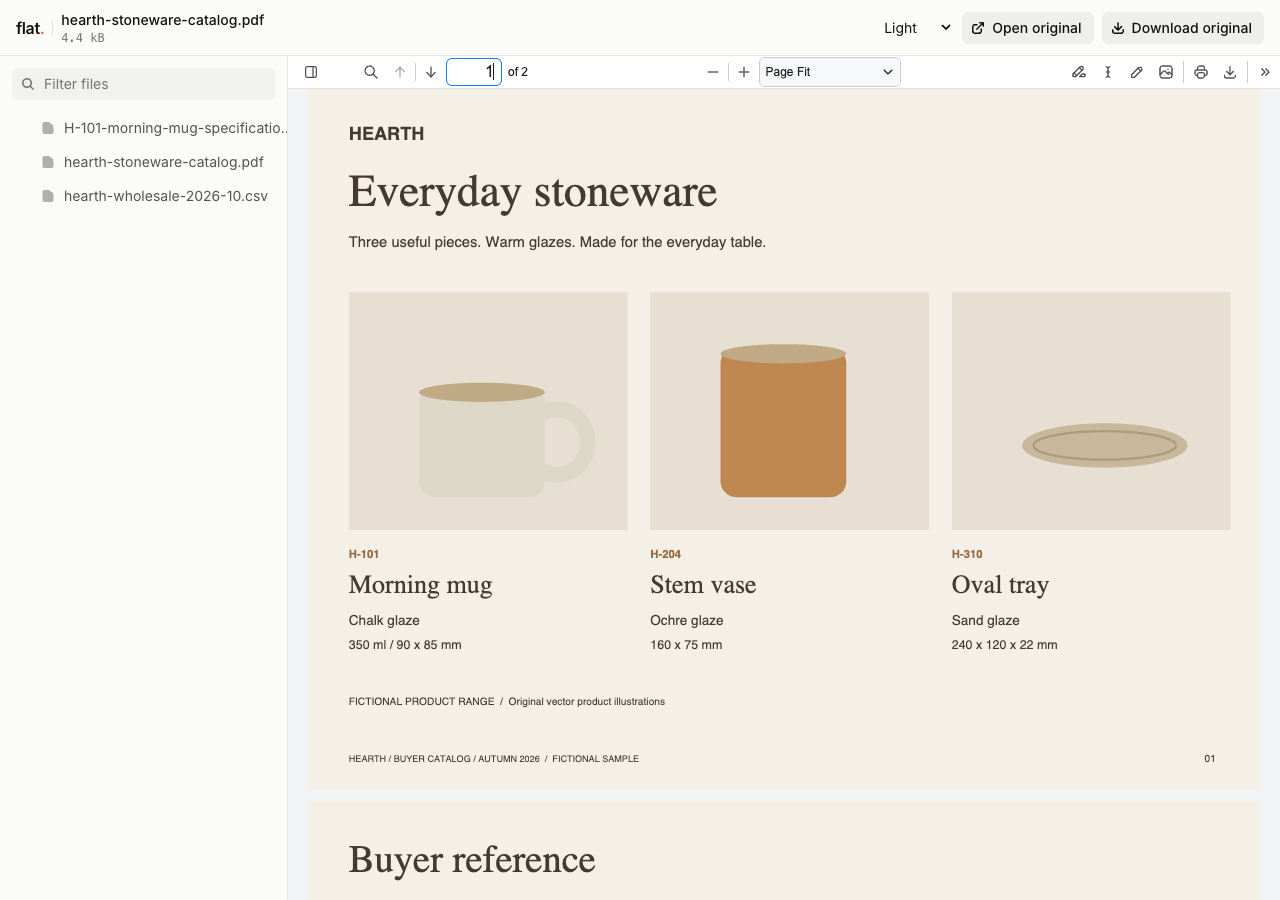This screenshot has width=1280, height=900.
Task: Select the draw pencil tool
Action: 1137,72
